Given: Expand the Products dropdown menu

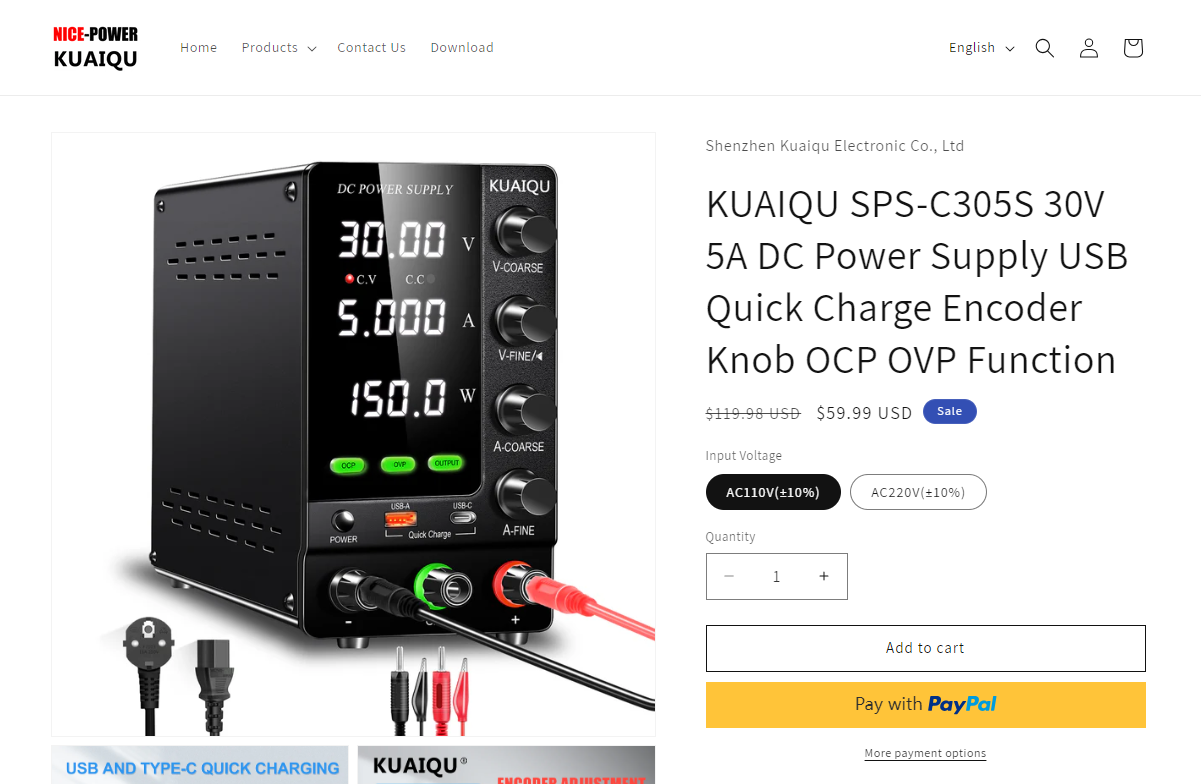Looking at the screenshot, I should (279, 48).
